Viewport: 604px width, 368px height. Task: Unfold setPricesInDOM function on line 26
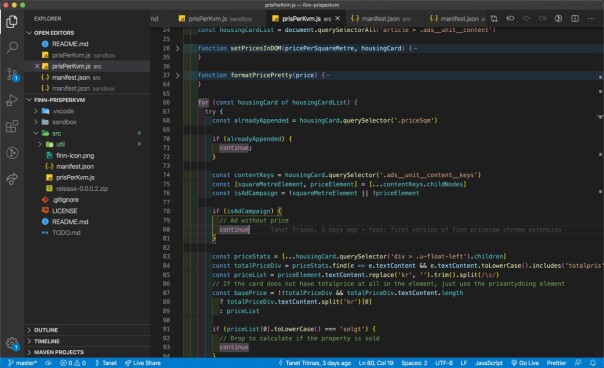[x=177, y=48]
